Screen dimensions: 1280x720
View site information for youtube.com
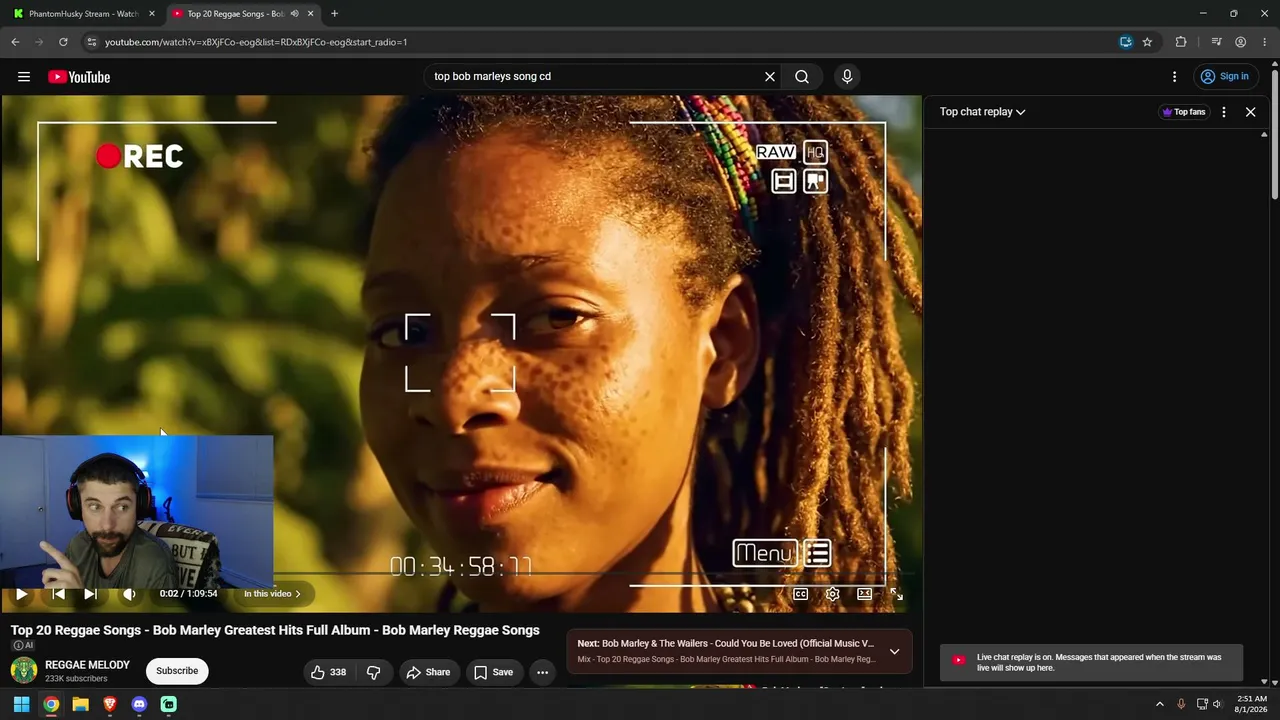point(91,42)
